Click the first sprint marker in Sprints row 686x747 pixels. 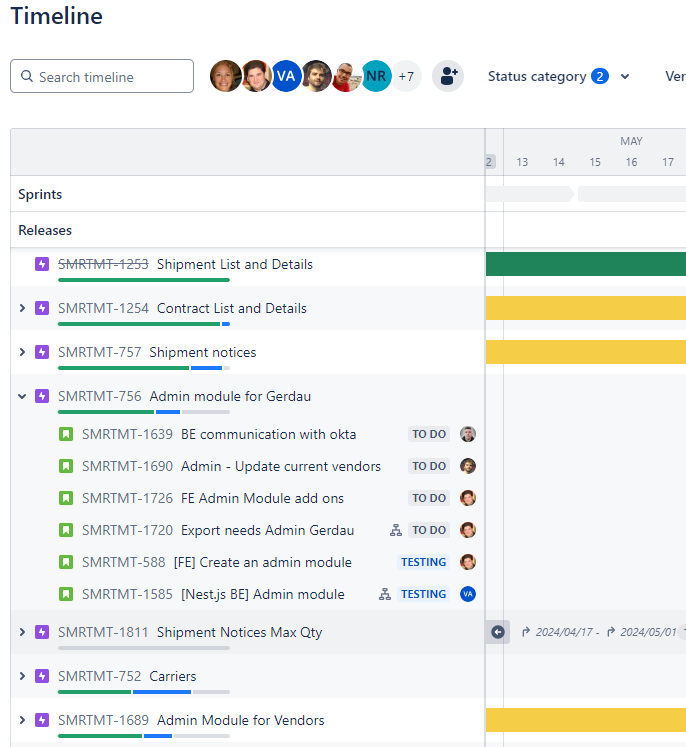[530, 194]
